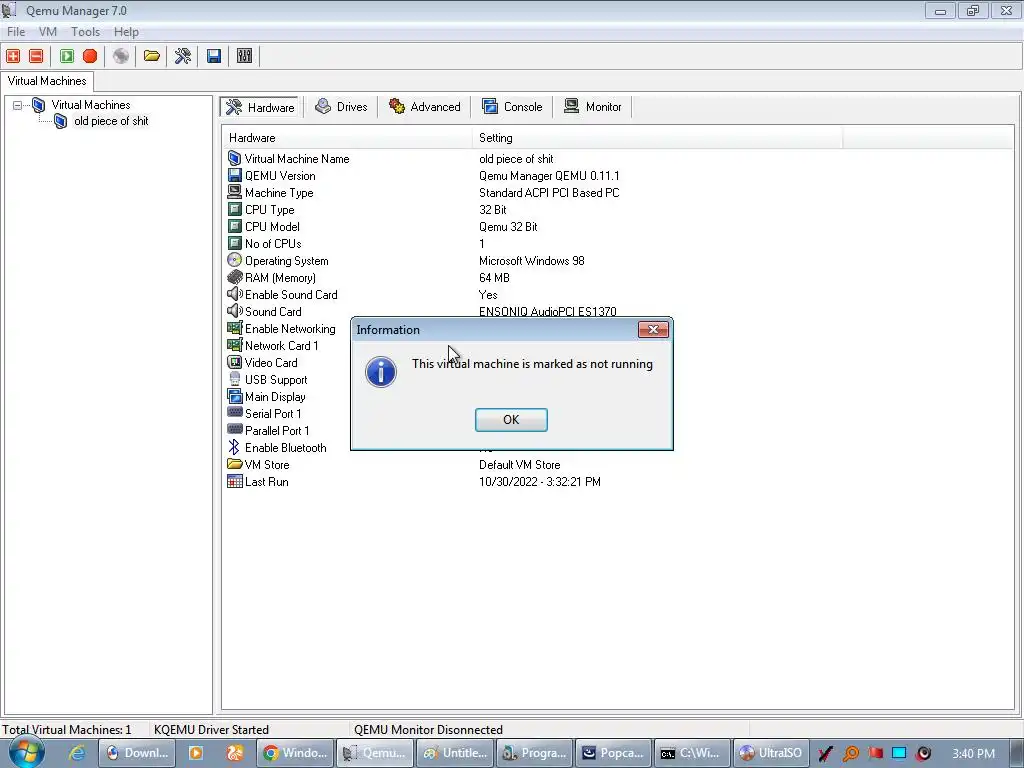Select the 'Standard ACPI PCI Based PC' value
1024x768 pixels.
549,193
